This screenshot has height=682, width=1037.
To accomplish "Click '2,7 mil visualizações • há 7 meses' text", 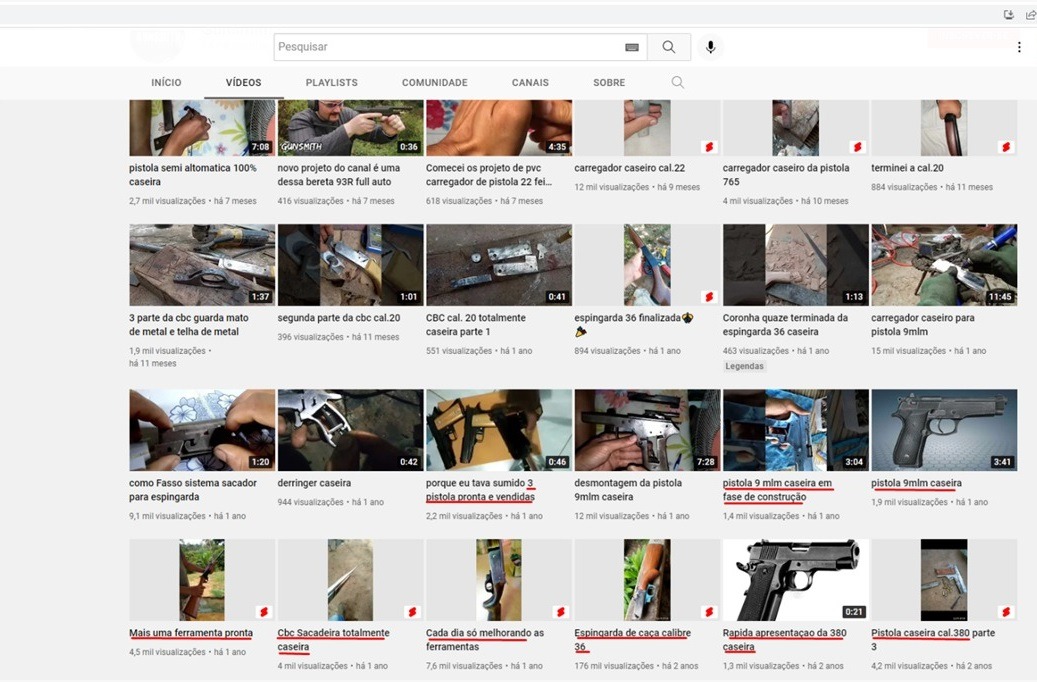I will point(192,200).
